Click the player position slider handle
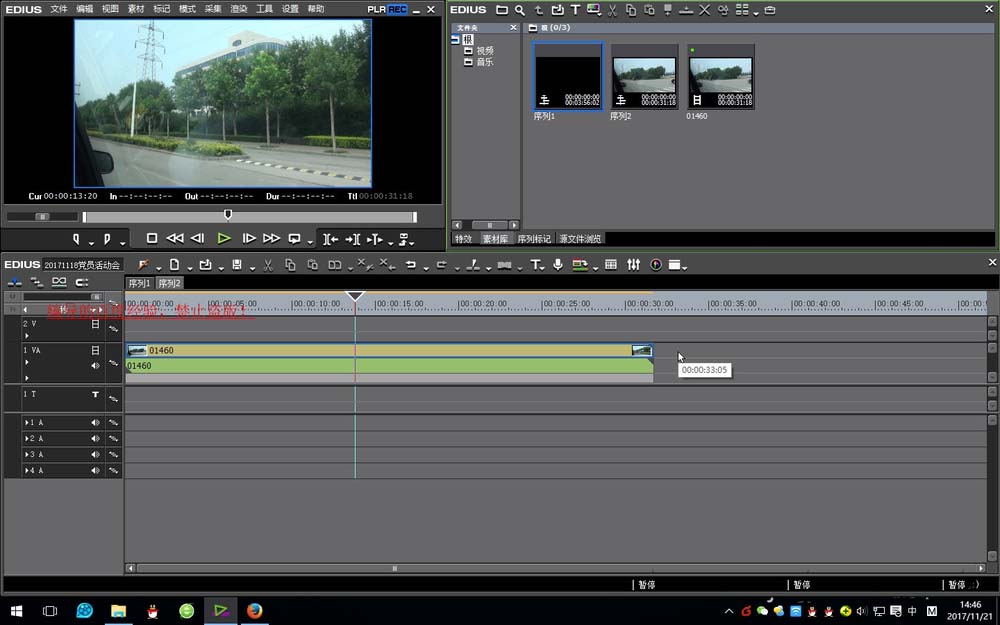Screen dimensions: 1000x625 [x=228, y=214]
